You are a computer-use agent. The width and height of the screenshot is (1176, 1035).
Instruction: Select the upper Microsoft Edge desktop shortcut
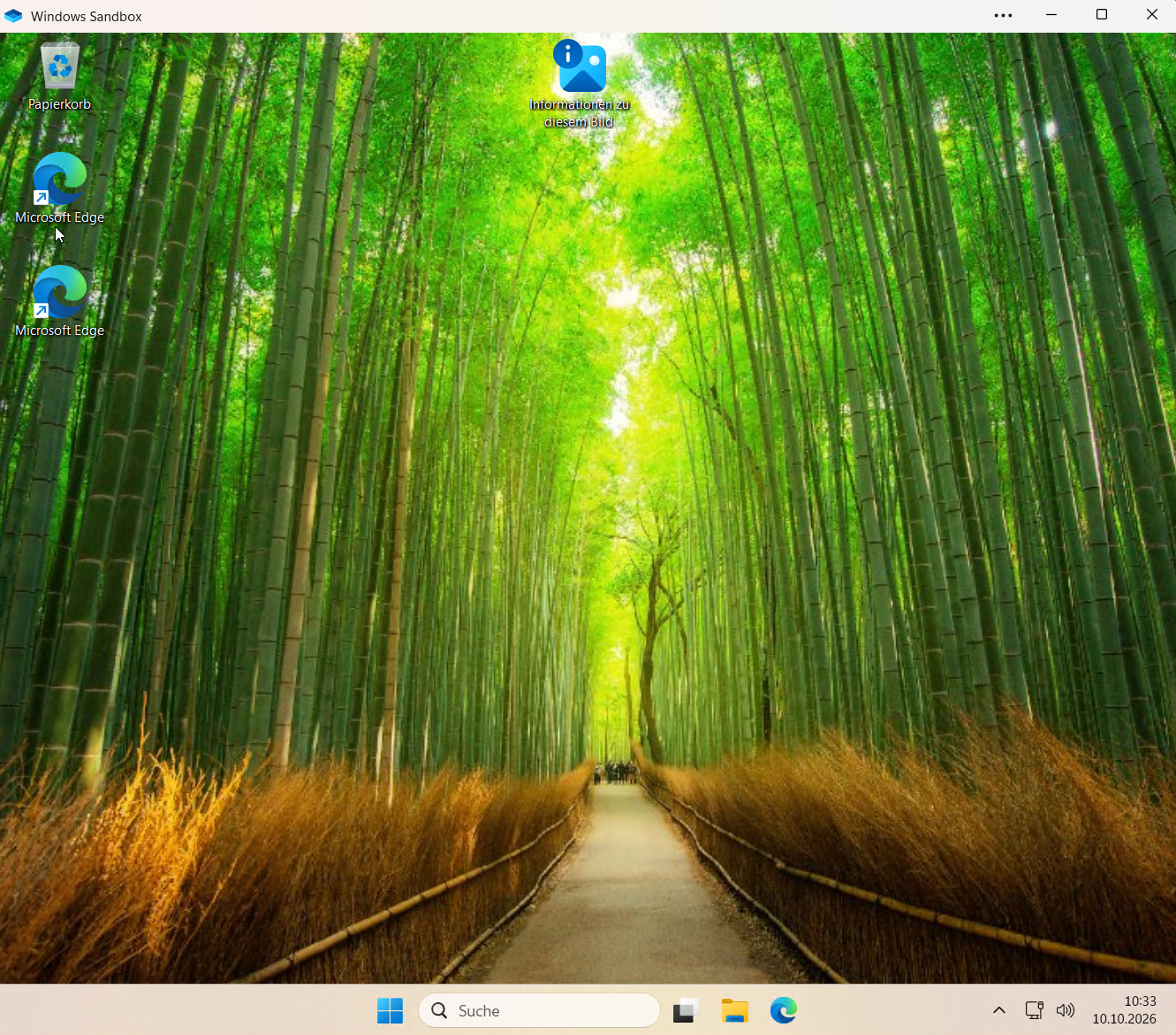click(x=59, y=187)
